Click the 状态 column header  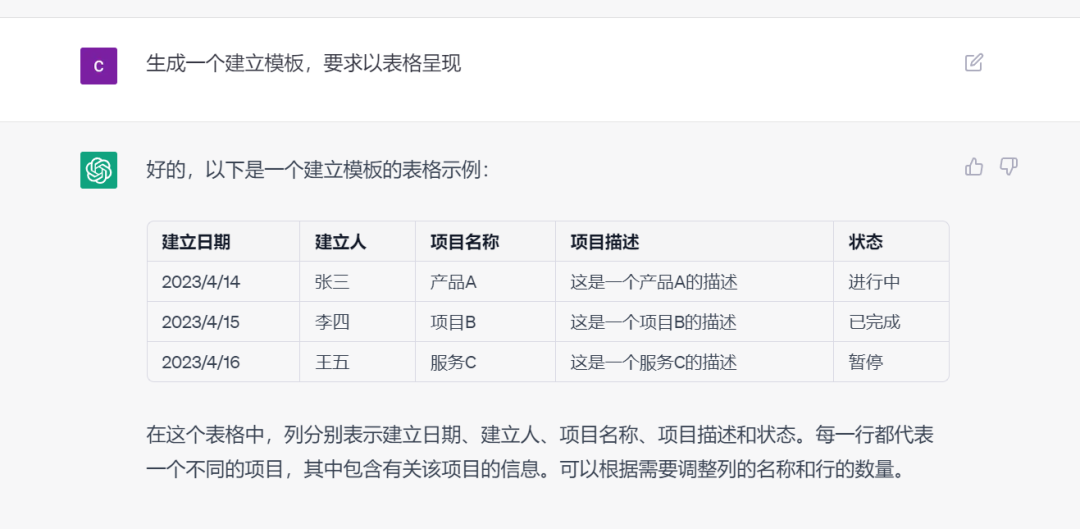865,242
